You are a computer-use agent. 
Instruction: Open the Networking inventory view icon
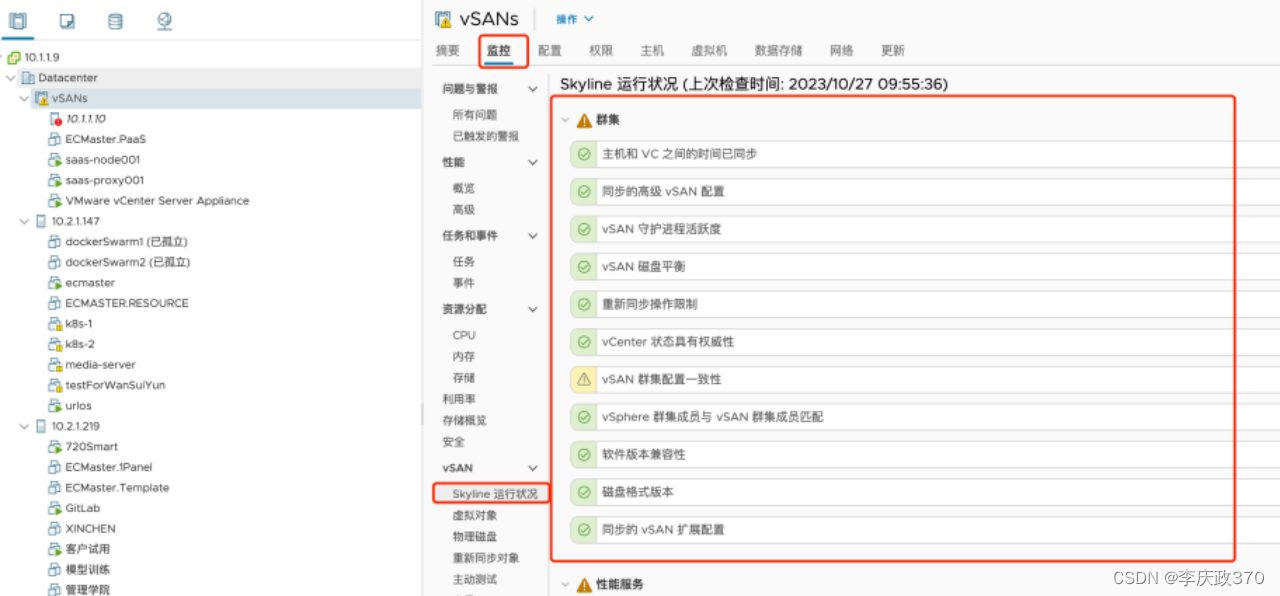click(x=165, y=20)
